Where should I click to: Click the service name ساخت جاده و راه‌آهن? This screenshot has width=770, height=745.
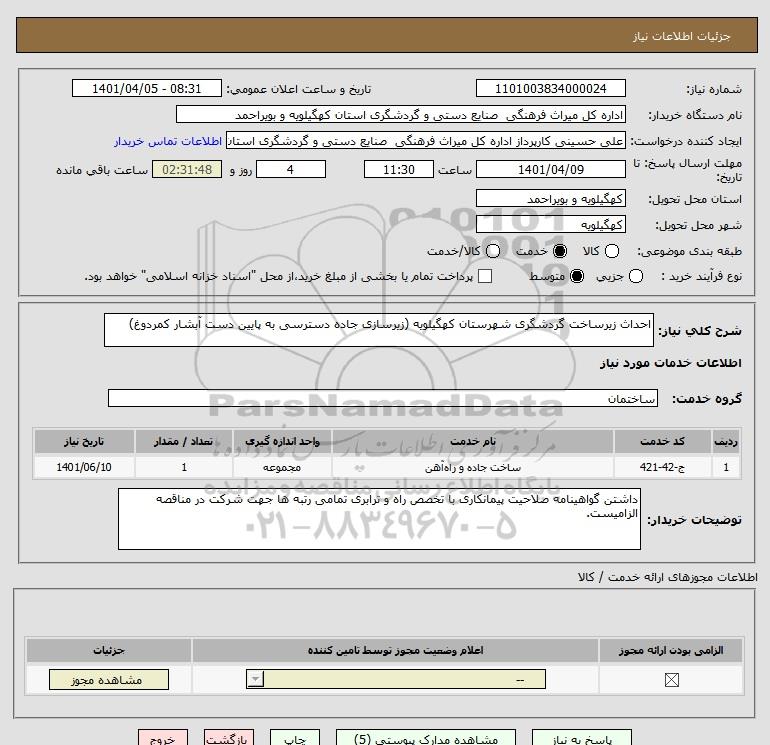coord(472,467)
